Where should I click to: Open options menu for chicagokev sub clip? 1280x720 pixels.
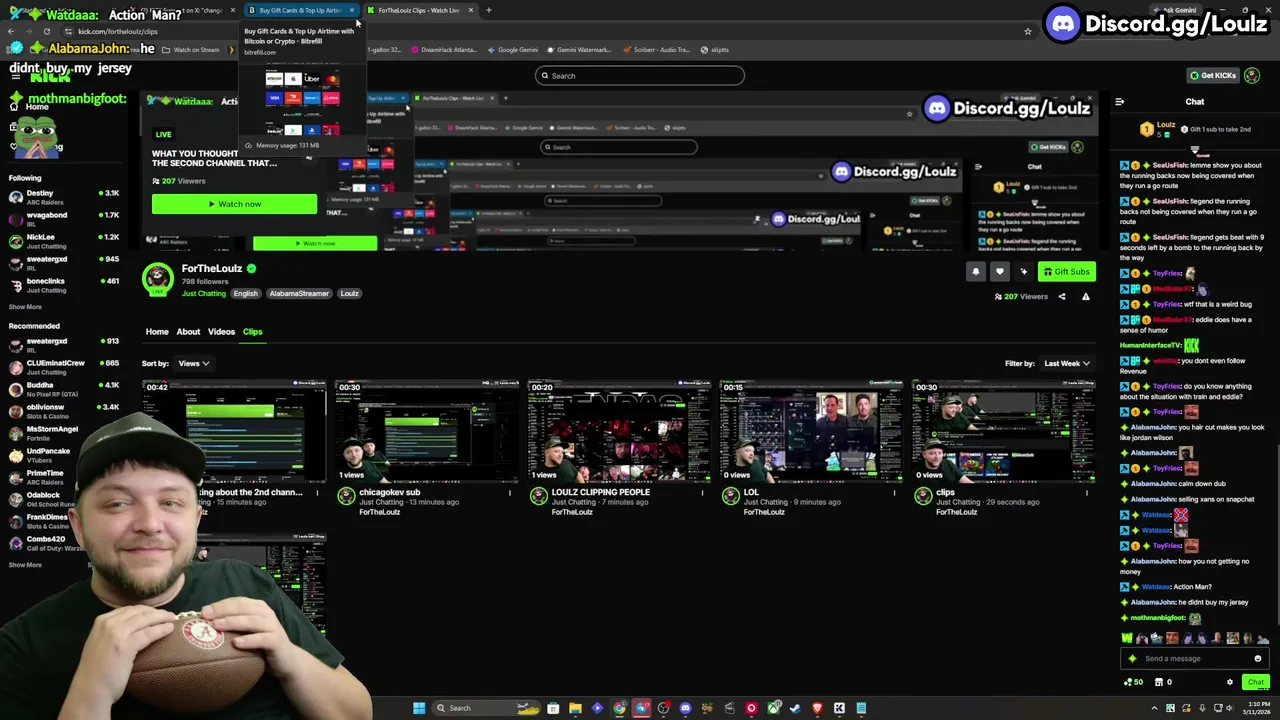(510, 493)
